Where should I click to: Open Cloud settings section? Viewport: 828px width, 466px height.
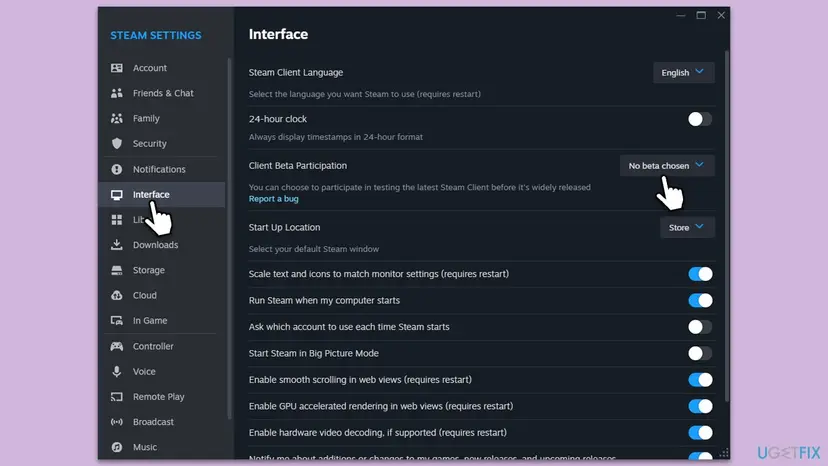pyautogui.click(x=164, y=295)
